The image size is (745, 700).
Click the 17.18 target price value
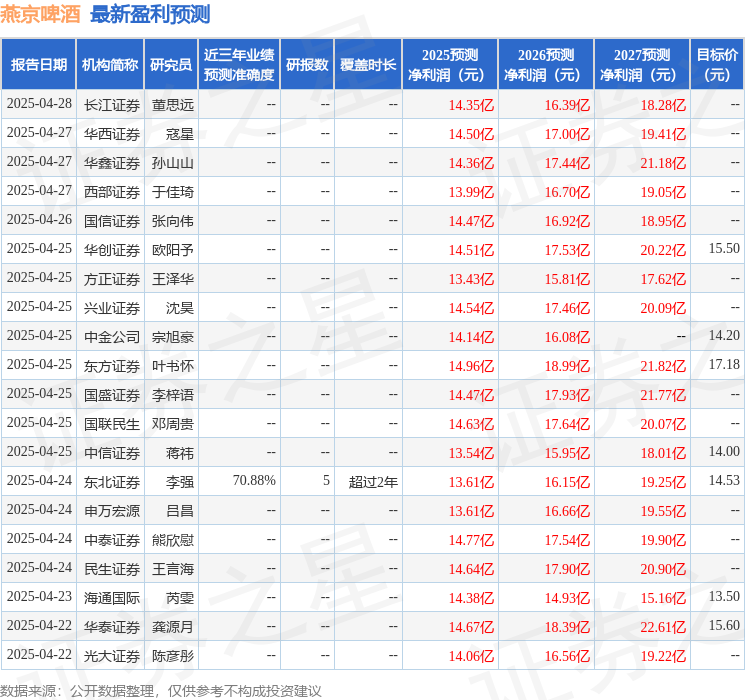[724, 364]
